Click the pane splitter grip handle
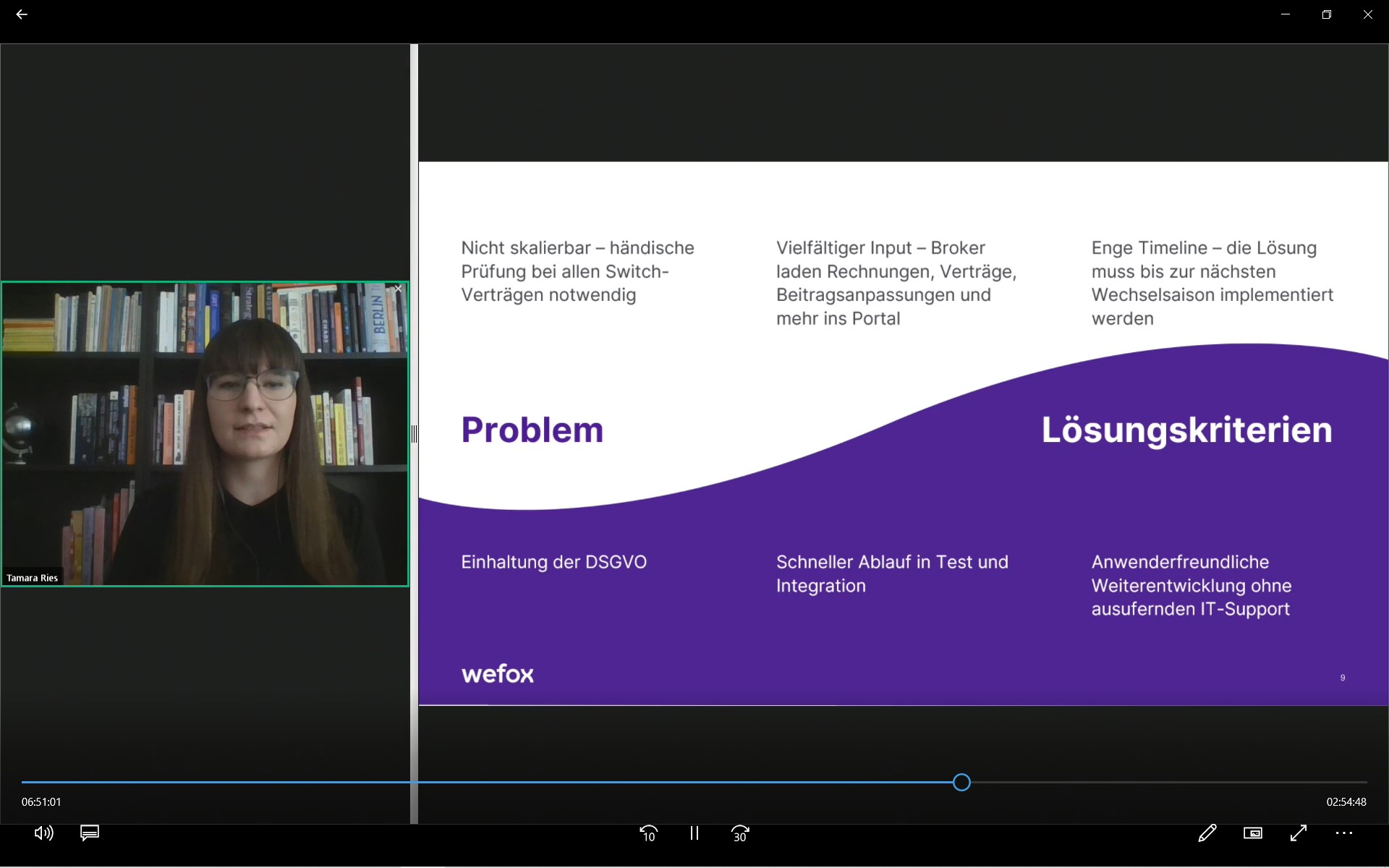Image resolution: width=1389 pixels, height=868 pixels. [x=414, y=434]
